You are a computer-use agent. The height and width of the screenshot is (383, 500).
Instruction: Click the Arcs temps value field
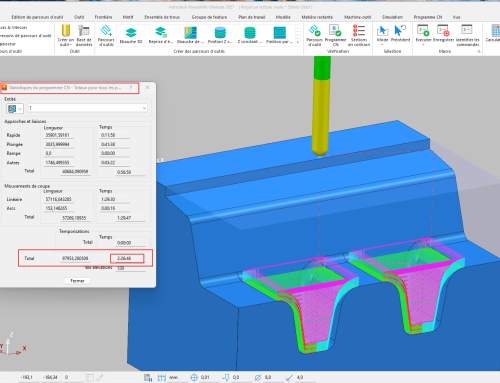[x=114, y=208]
